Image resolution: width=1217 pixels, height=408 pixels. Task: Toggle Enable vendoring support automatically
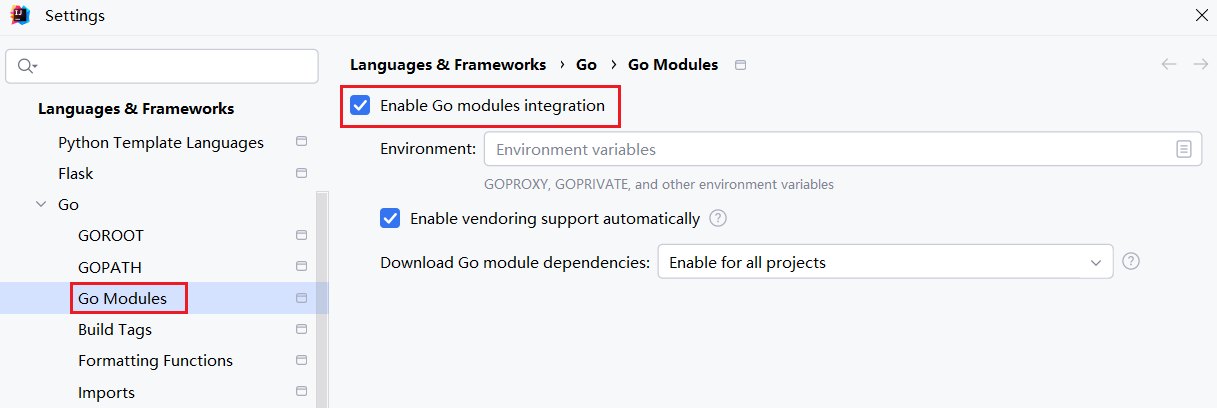(390, 218)
